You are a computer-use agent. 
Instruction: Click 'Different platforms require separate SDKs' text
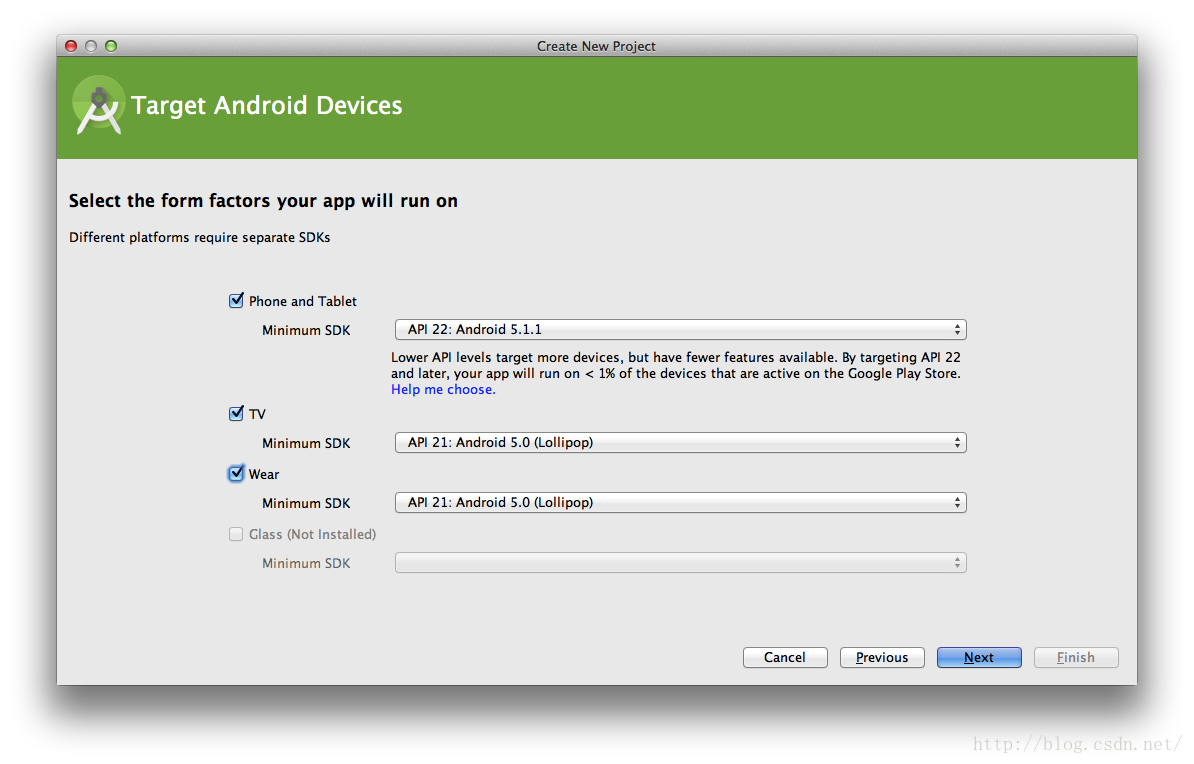click(200, 238)
